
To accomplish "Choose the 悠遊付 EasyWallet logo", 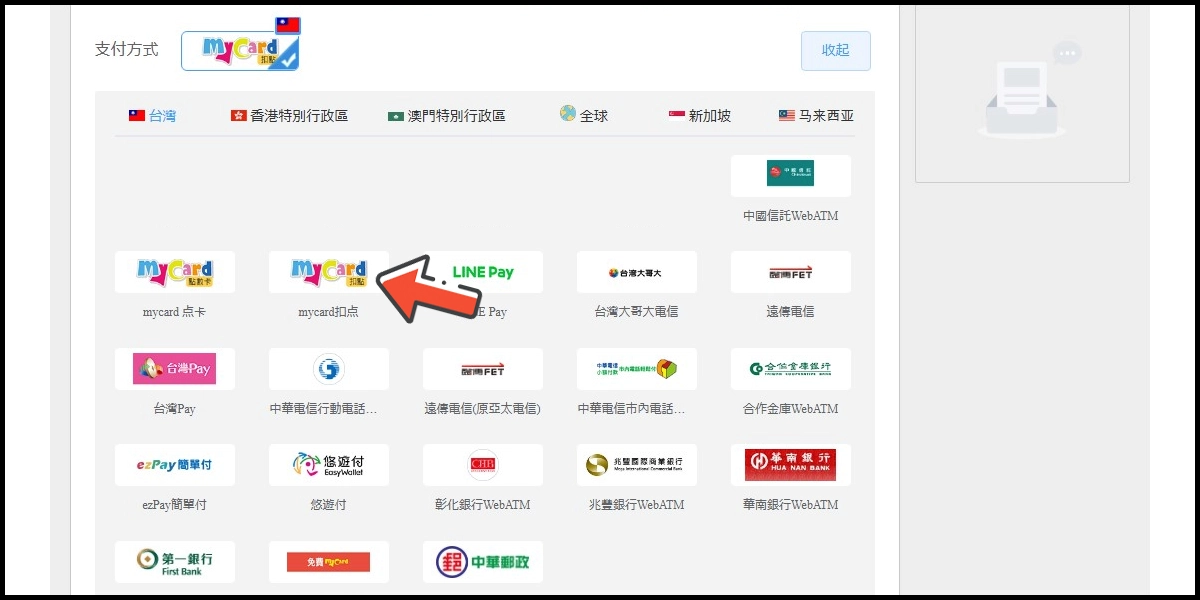I will point(329,465).
